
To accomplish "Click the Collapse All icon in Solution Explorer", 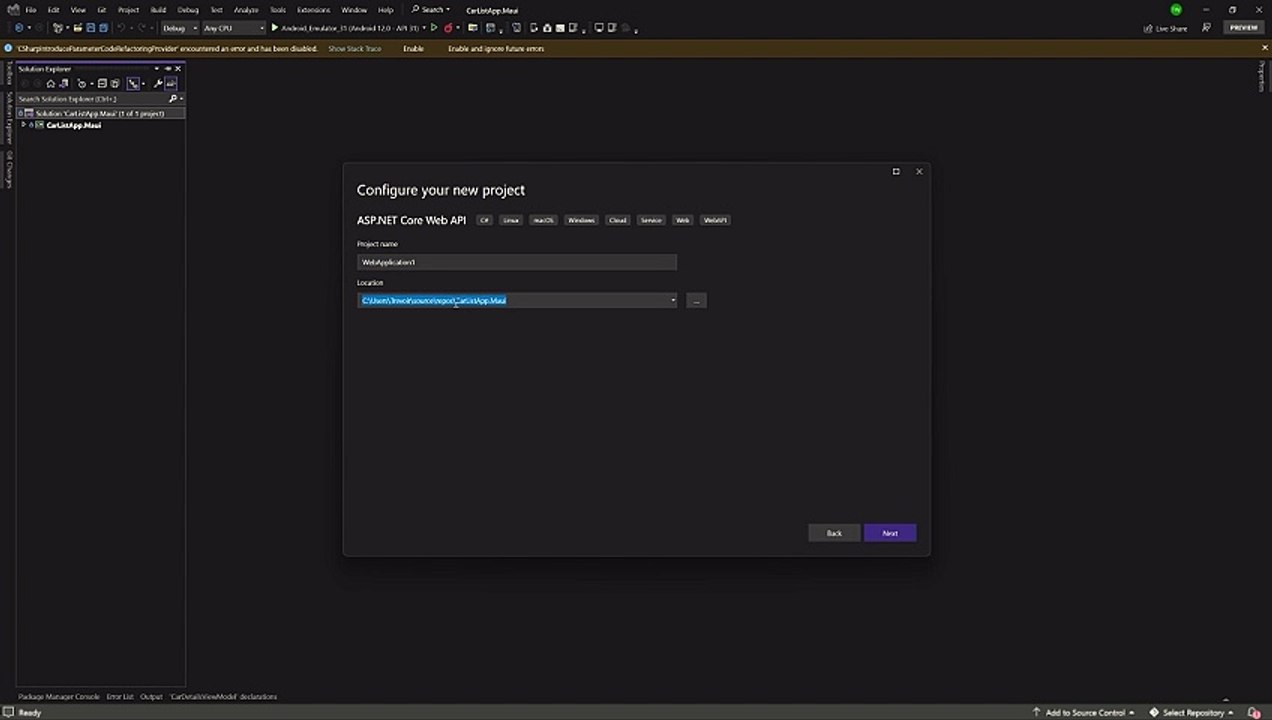I will tap(102, 84).
